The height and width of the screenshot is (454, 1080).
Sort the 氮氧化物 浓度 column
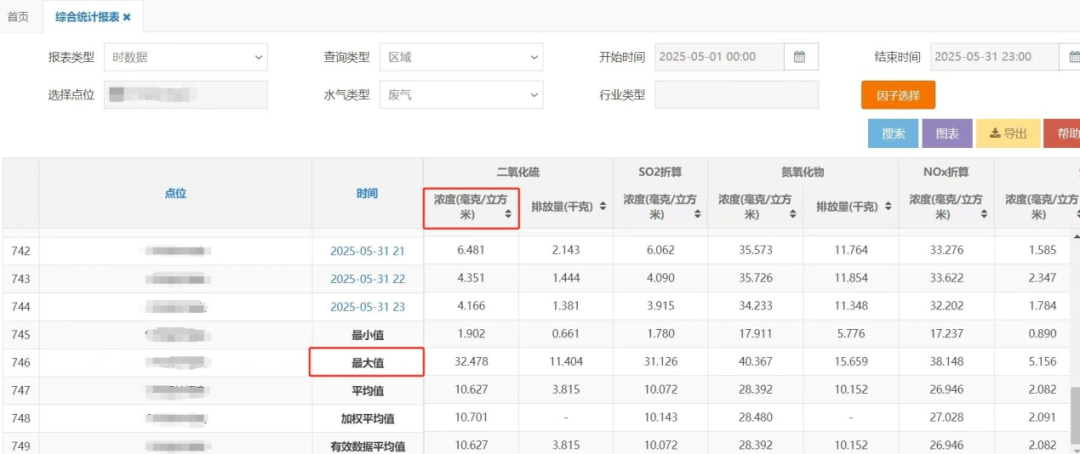click(x=791, y=214)
